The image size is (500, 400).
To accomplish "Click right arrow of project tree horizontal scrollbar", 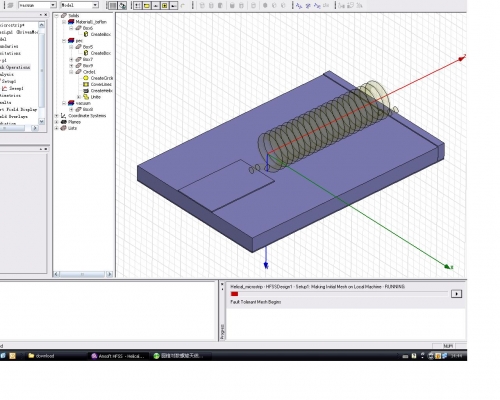I will tap(35, 128).
